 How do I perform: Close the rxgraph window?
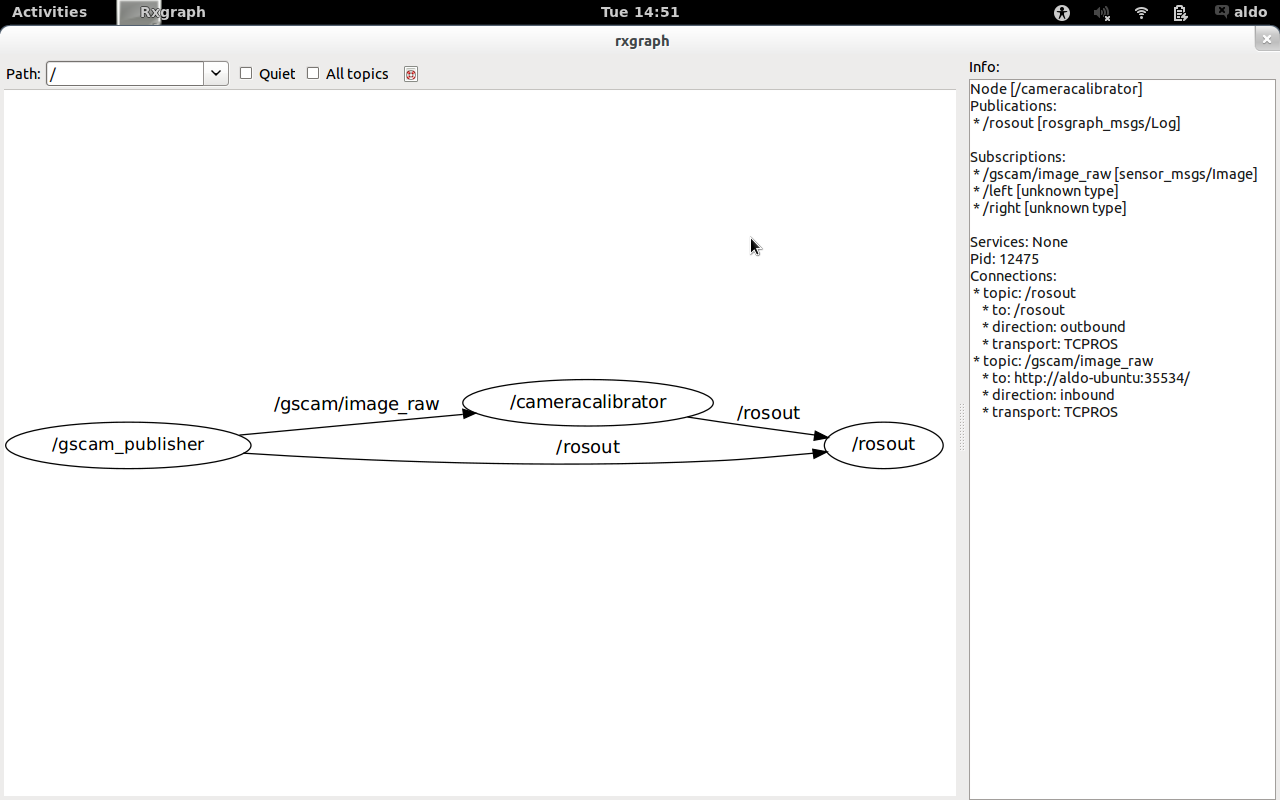(x=1267, y=40)
